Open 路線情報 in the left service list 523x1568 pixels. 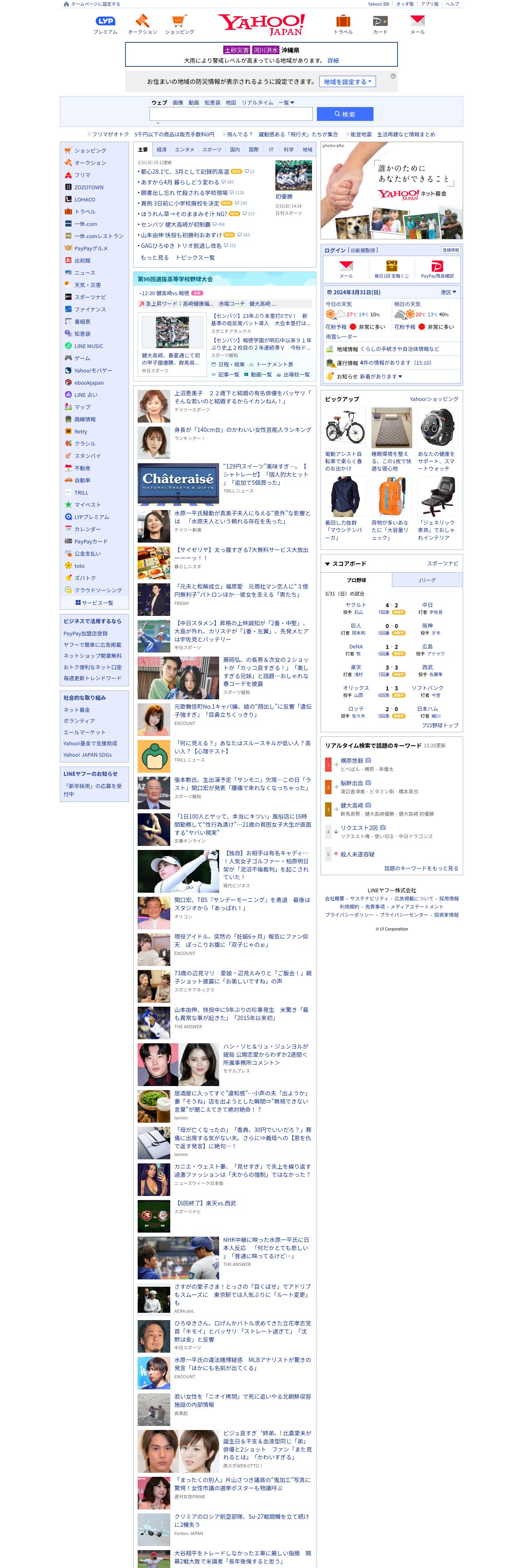85,419
